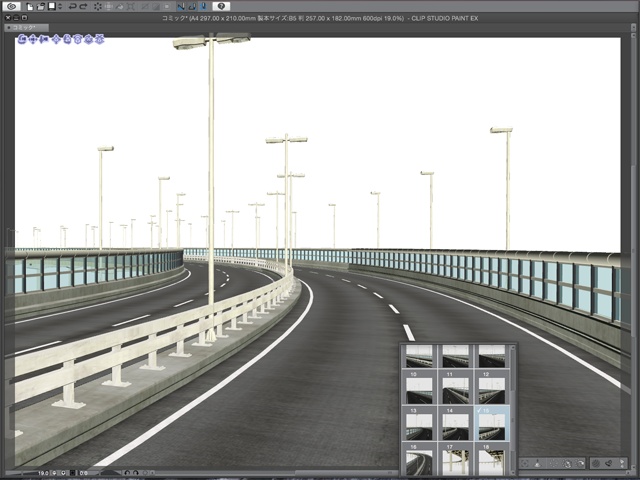Select the move object 3D control icon
640x480 pixels.
[57, 39]
